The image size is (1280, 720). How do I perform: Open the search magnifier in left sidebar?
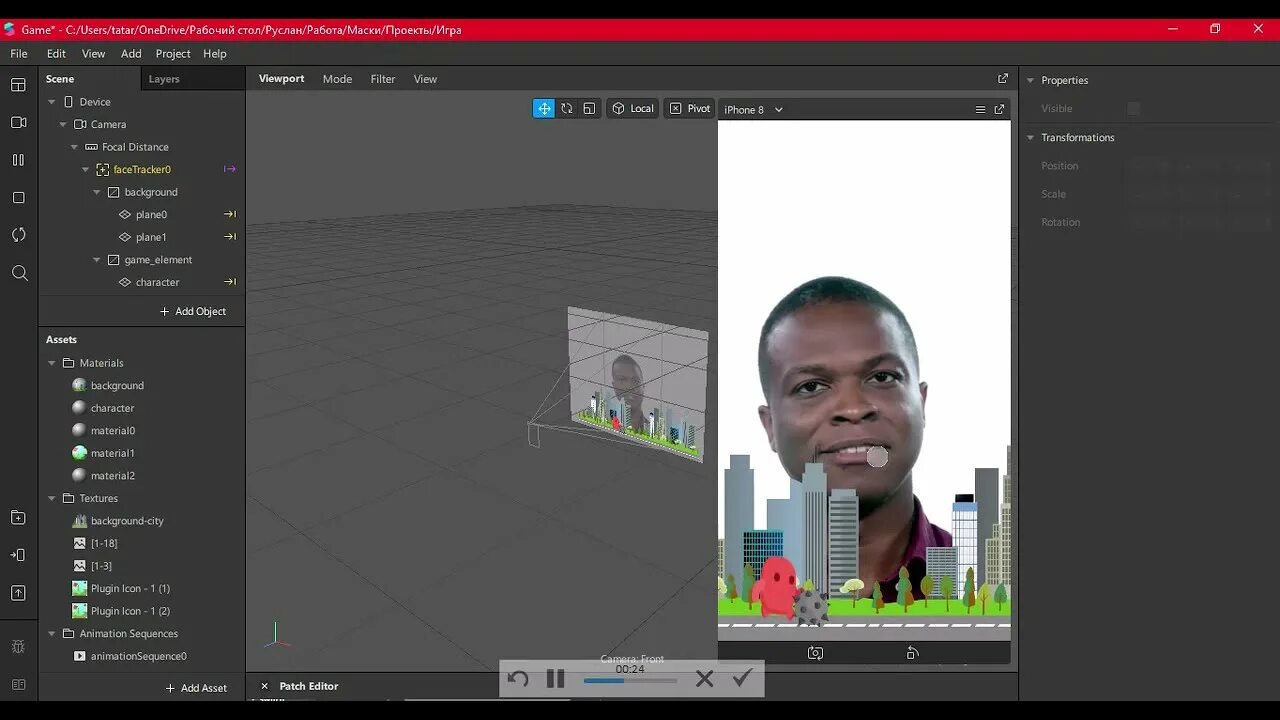click(19, 273)
